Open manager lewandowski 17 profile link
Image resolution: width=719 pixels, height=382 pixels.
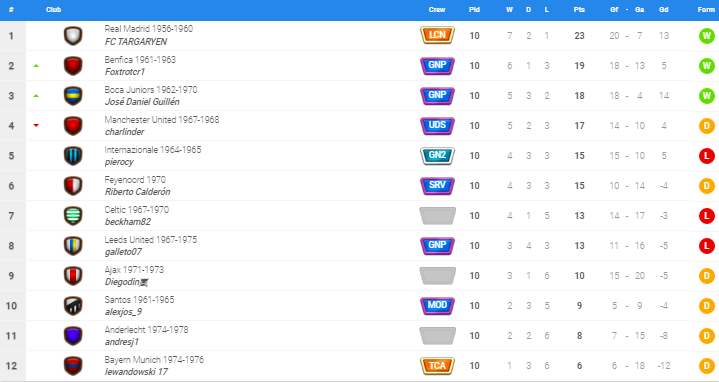[136, 372]
